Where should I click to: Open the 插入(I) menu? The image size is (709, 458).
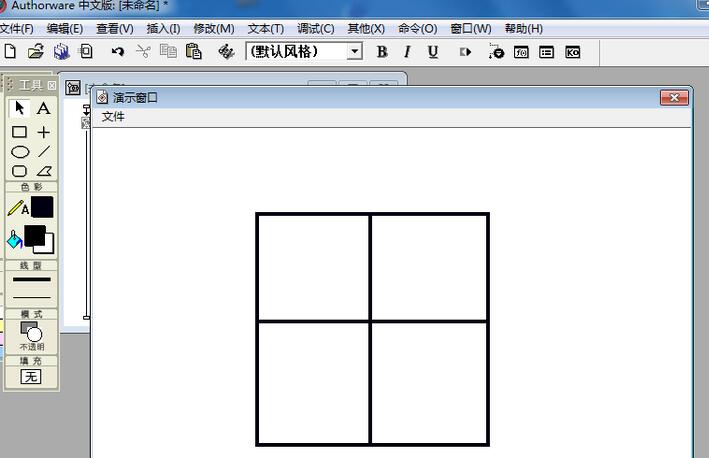tap(163, 28)
